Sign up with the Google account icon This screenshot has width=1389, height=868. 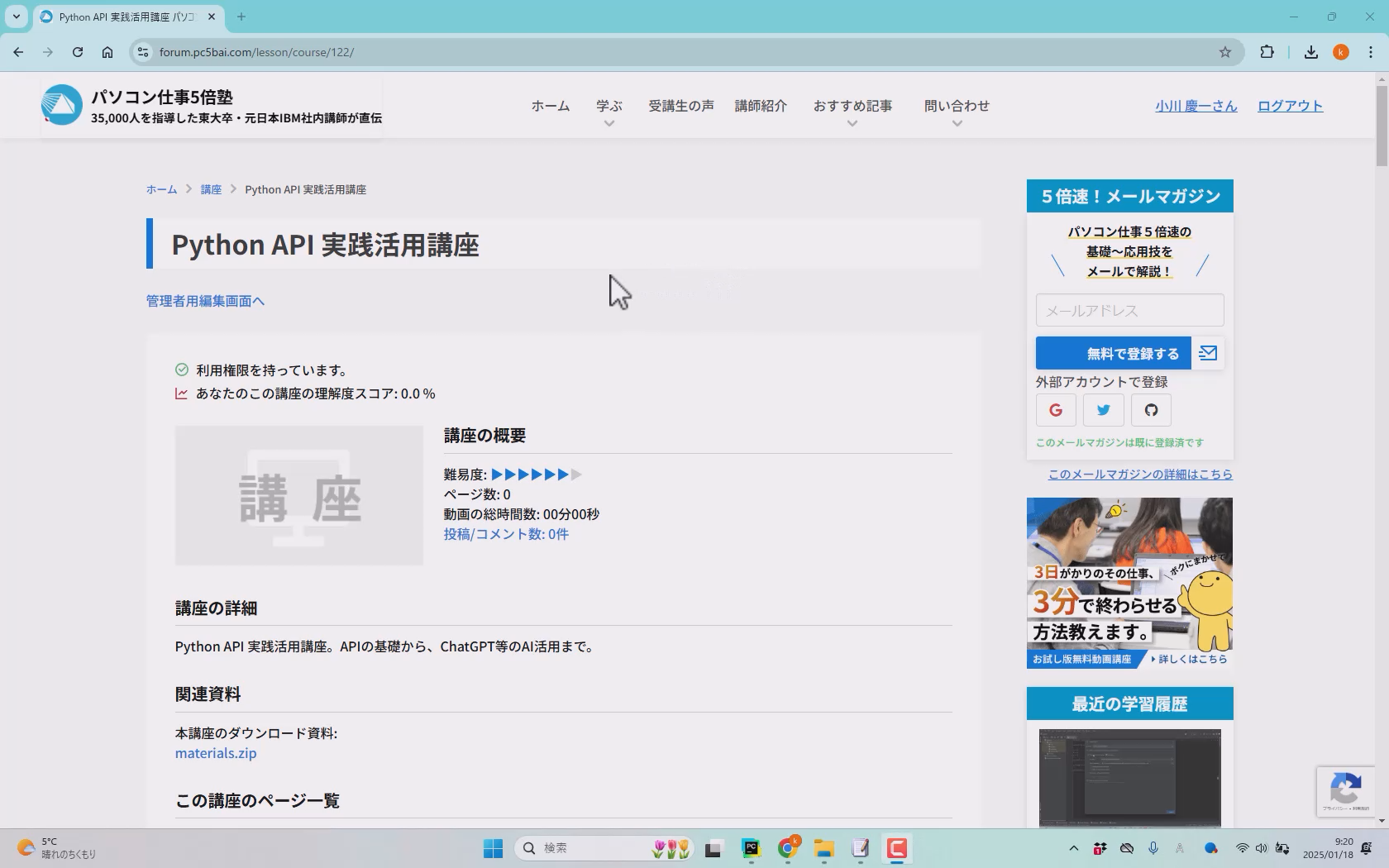pyautogui.click(x=1055, y=410)
